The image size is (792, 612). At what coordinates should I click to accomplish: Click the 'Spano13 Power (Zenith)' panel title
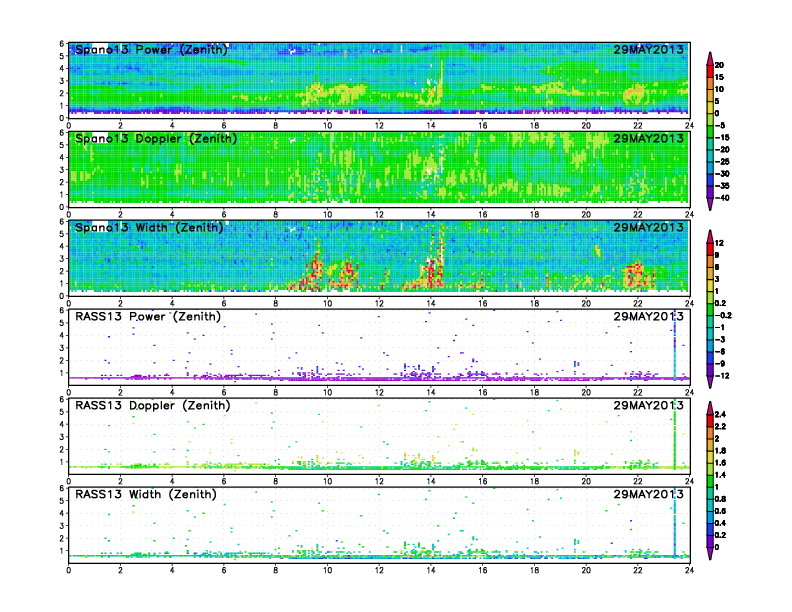(x=151, y=50)
